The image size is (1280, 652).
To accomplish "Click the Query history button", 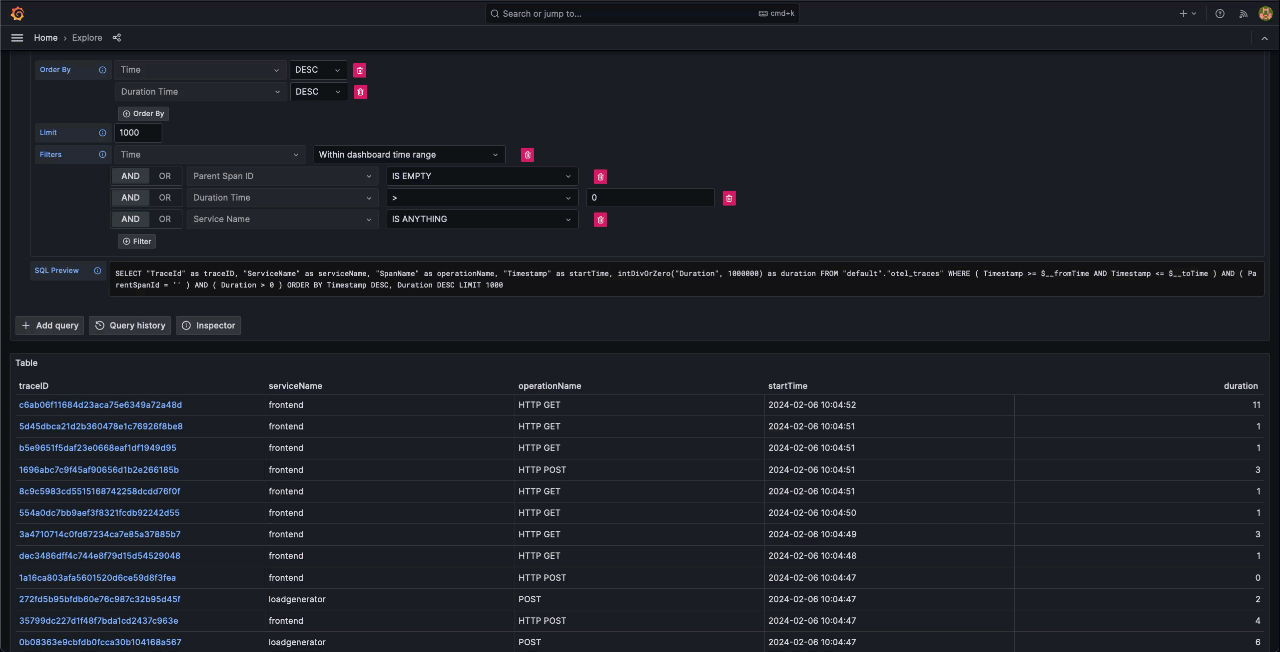I will click(x=130, y=325).
